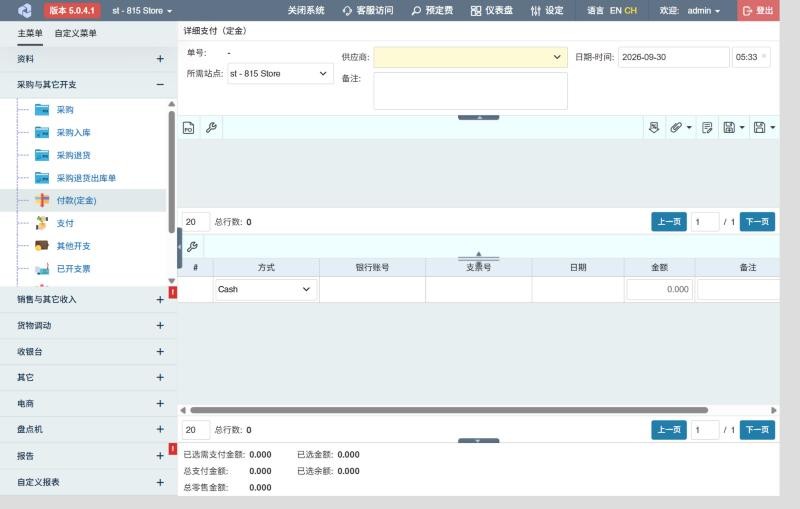Click the paperclip attachment icon
Screen dimensions: 800x509
(x=676, y=128)
